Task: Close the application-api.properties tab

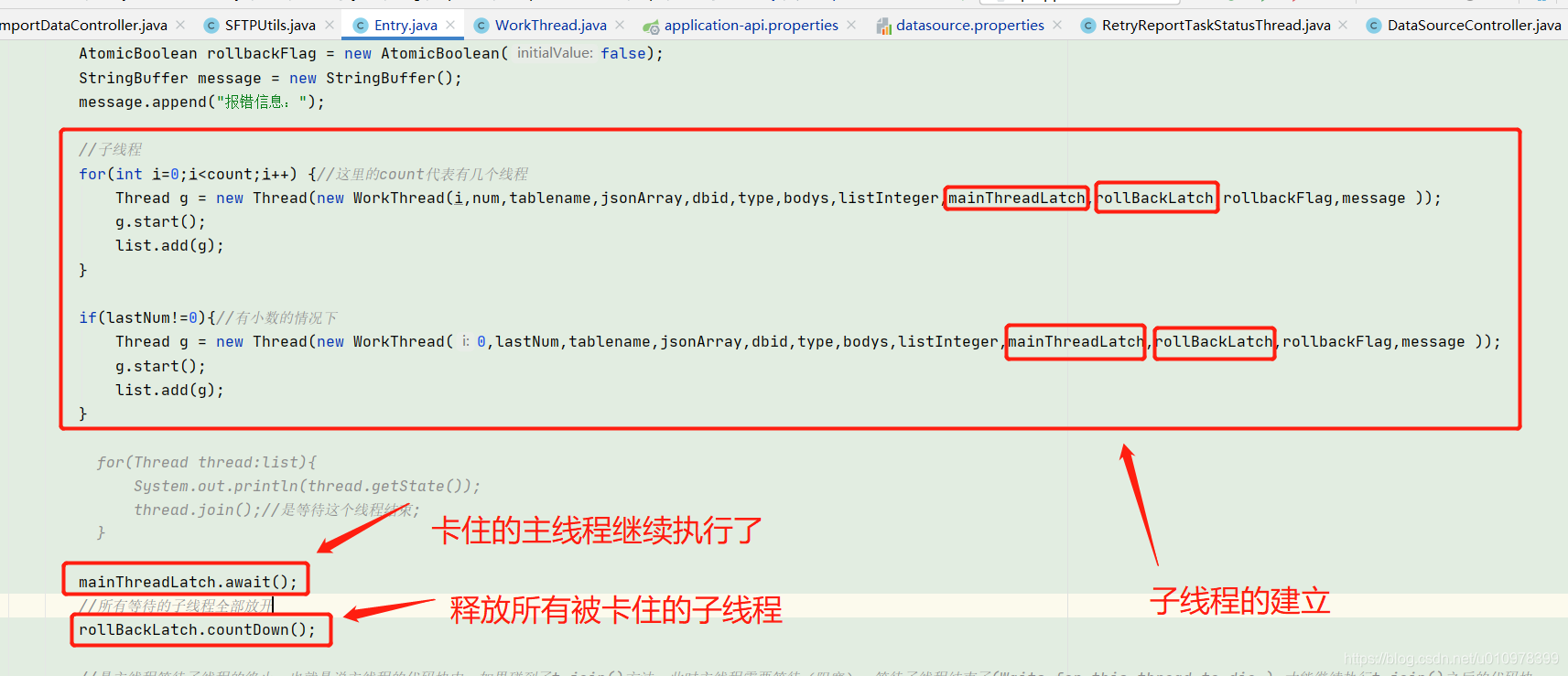Action: pyautogui.click(x=851, y=26)
